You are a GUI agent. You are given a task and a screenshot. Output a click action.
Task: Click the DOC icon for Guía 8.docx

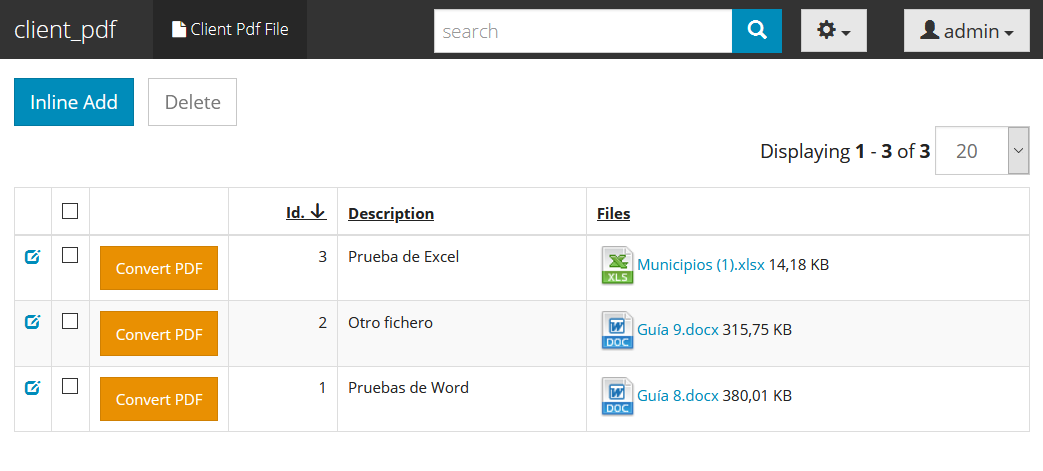click(x=617, y=396)
